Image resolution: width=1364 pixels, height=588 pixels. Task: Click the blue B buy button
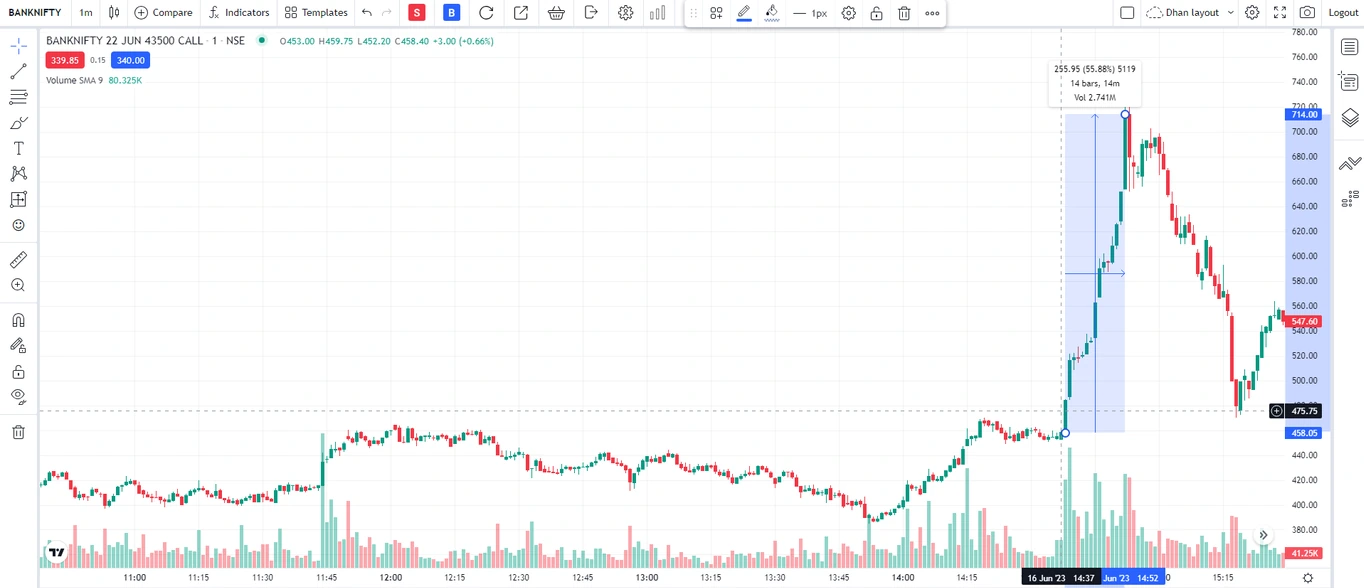coord(452,13)
